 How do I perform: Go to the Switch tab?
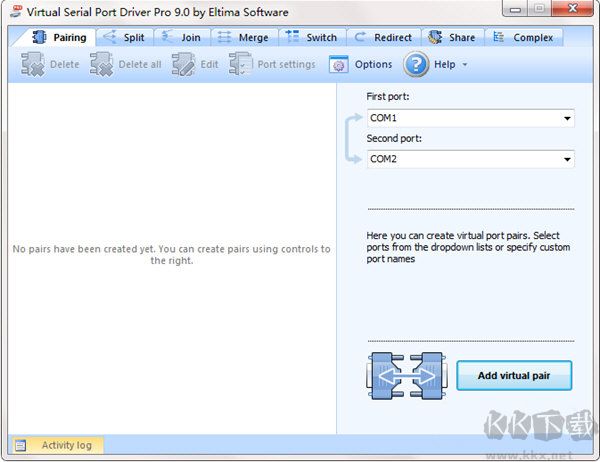313,37
